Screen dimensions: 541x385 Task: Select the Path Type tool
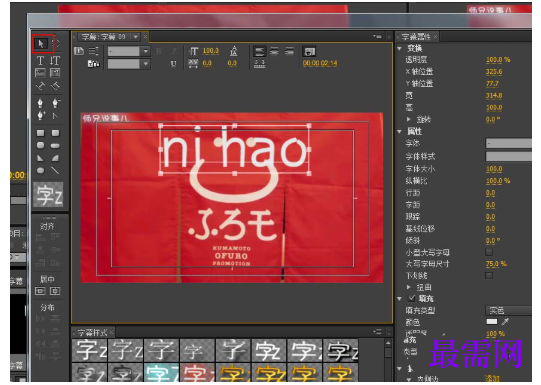tap(40, 86)
